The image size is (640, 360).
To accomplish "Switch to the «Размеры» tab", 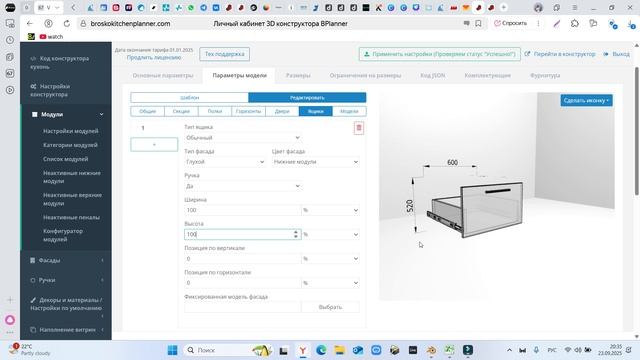I will tap(298, 76).
